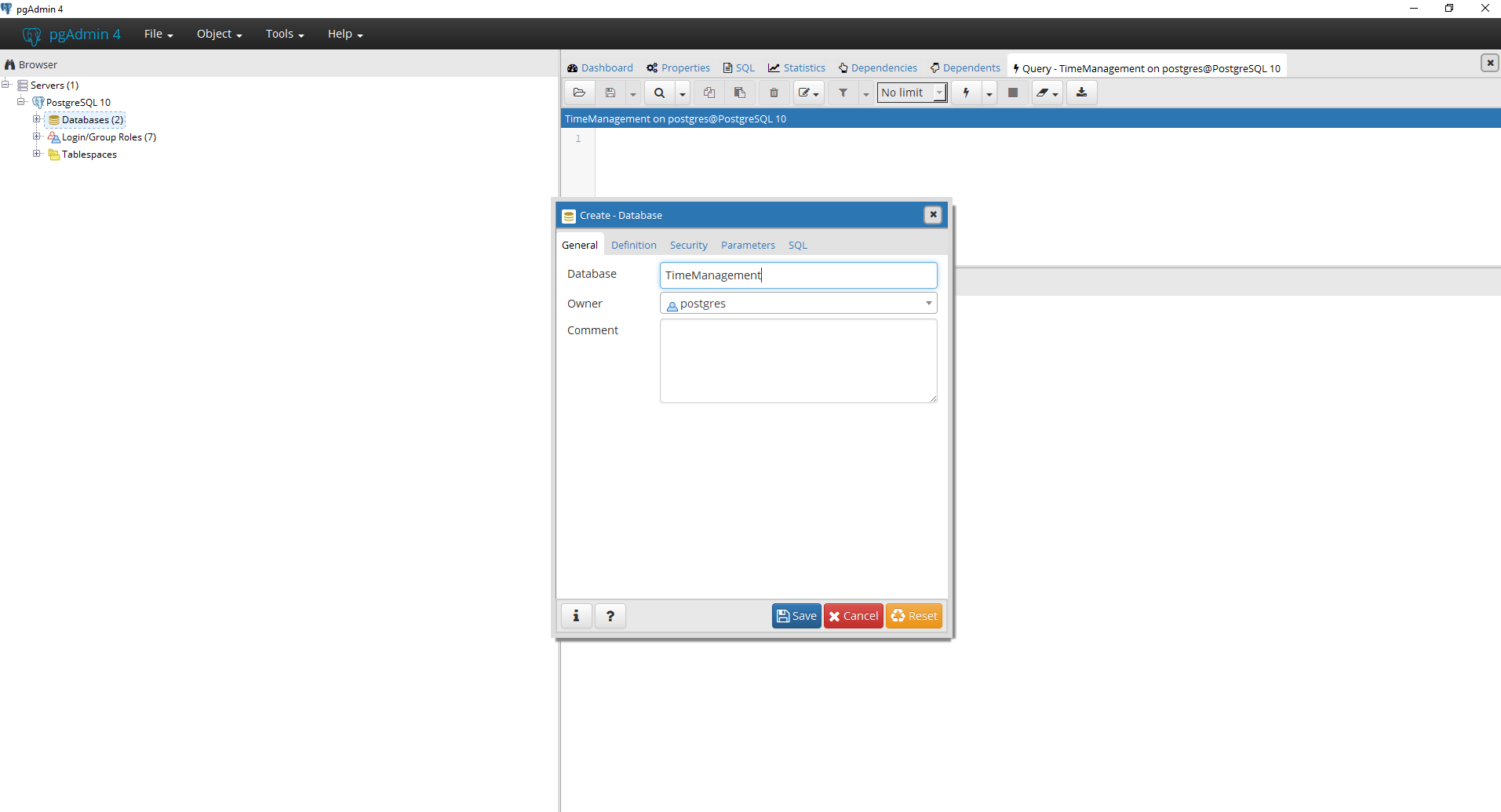Switch to the SQL tab in the main panel
The width and height of the screenshot is (1501, 812).
point(739,68)
